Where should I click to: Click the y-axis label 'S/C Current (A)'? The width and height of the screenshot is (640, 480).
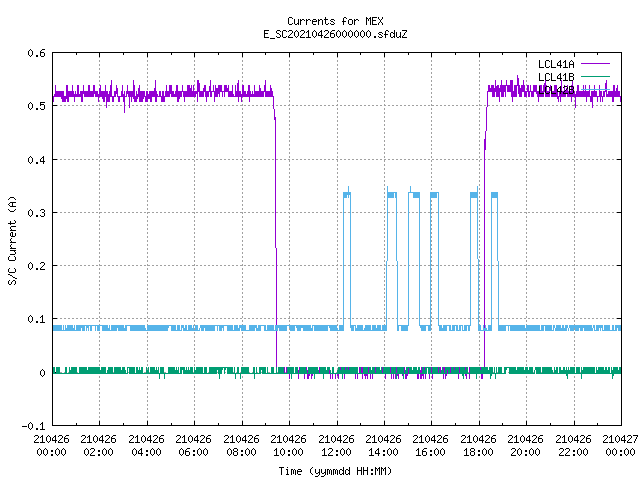tap(13, 240)
